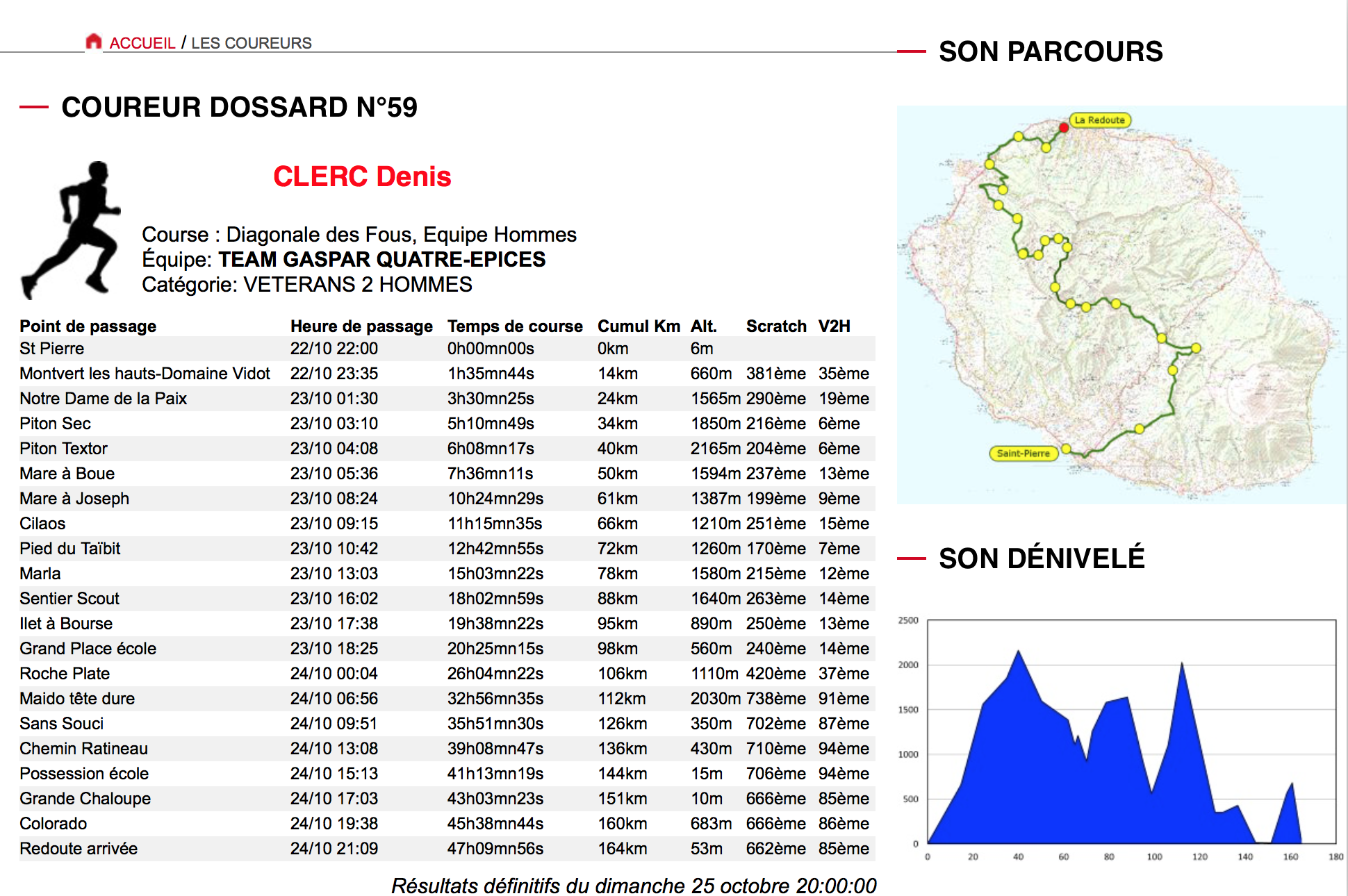This screenshot has height=896, width=1348.
Task: Select the Colorado checkpoint
Action: click(x=447, y=824)
